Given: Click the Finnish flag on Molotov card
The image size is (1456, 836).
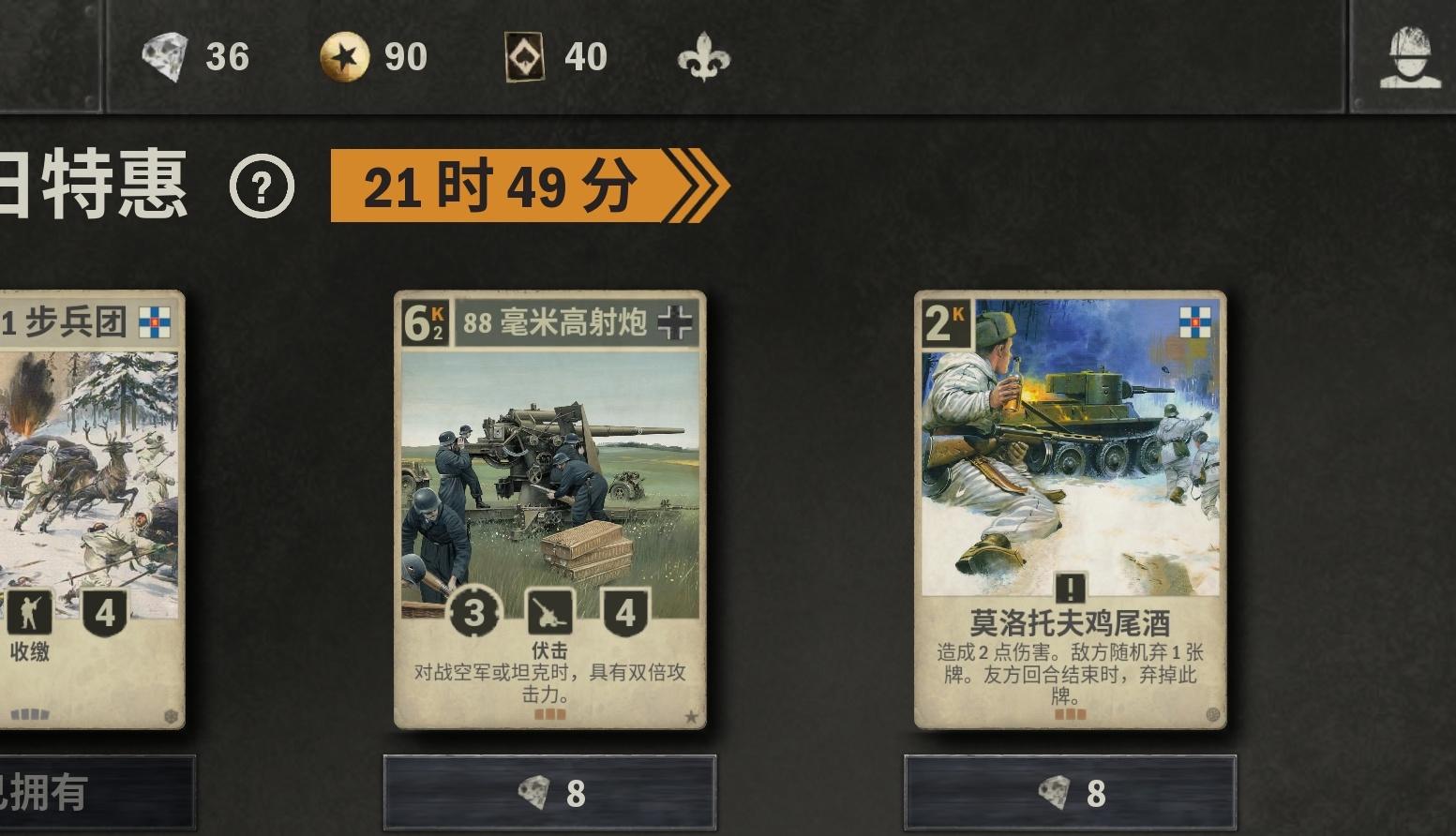Looking at the screenshot, I should click(x=1194, y=322).
